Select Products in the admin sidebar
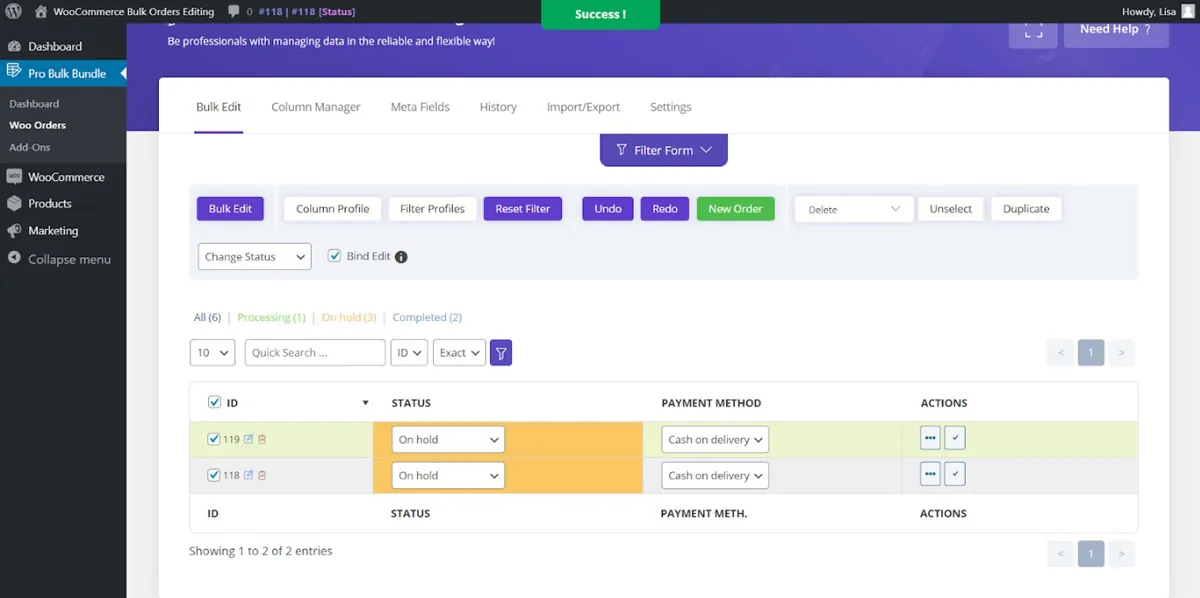Image resolution: width=1200 pixels, height=598 pixels. (50, 203)
